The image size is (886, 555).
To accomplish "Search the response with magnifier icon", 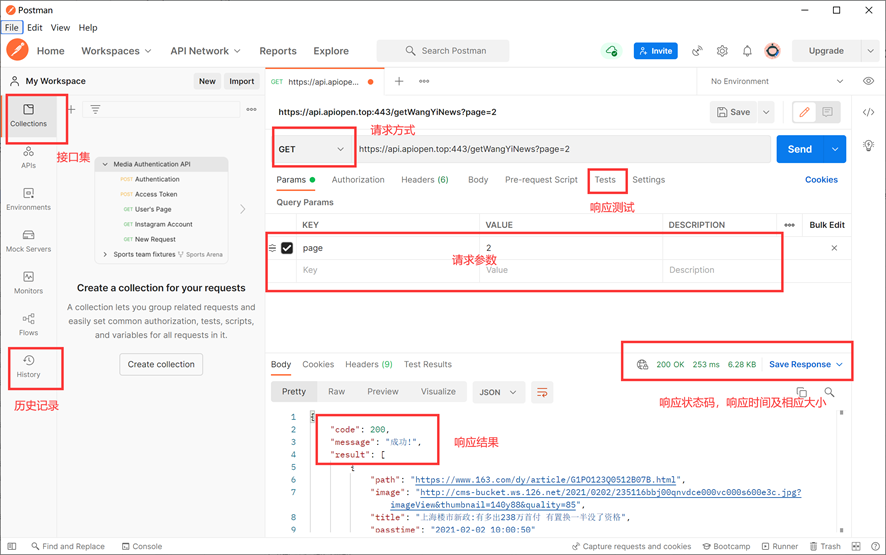I will (x=829, y=392).
